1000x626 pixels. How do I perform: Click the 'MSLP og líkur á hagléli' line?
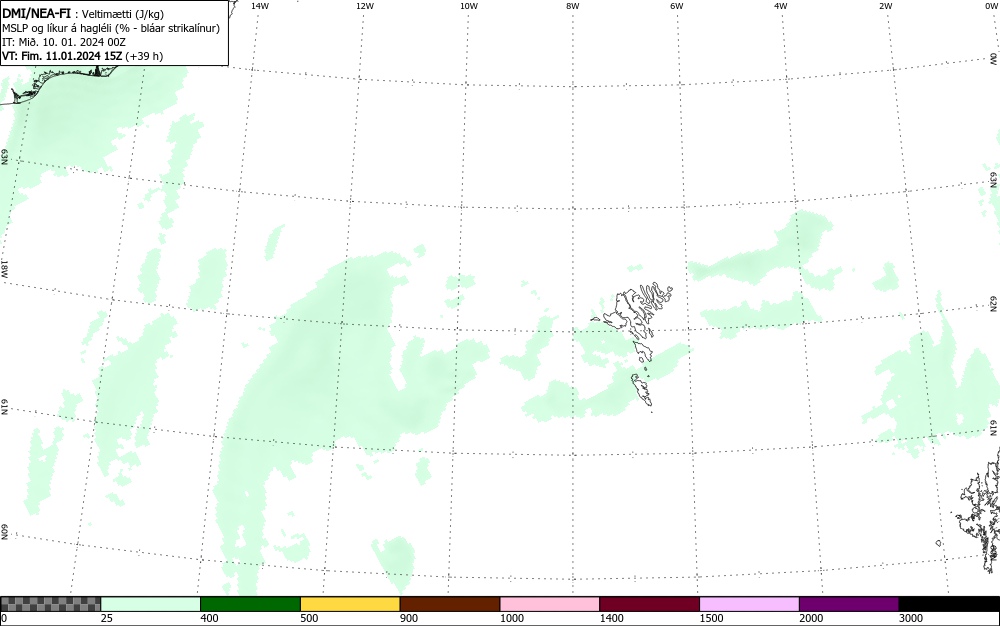click(111, 28)
